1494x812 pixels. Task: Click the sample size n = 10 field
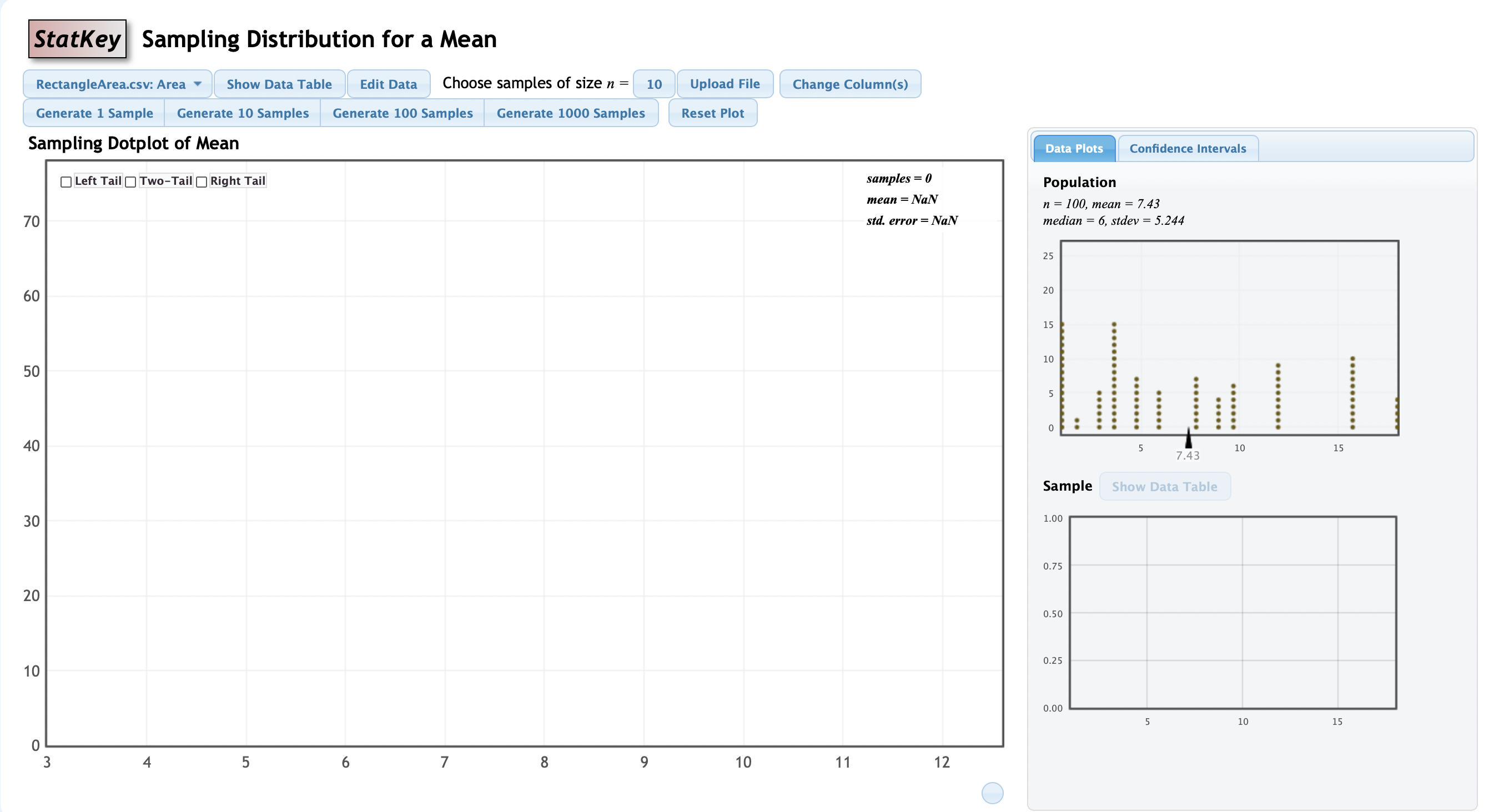point(653,84)
